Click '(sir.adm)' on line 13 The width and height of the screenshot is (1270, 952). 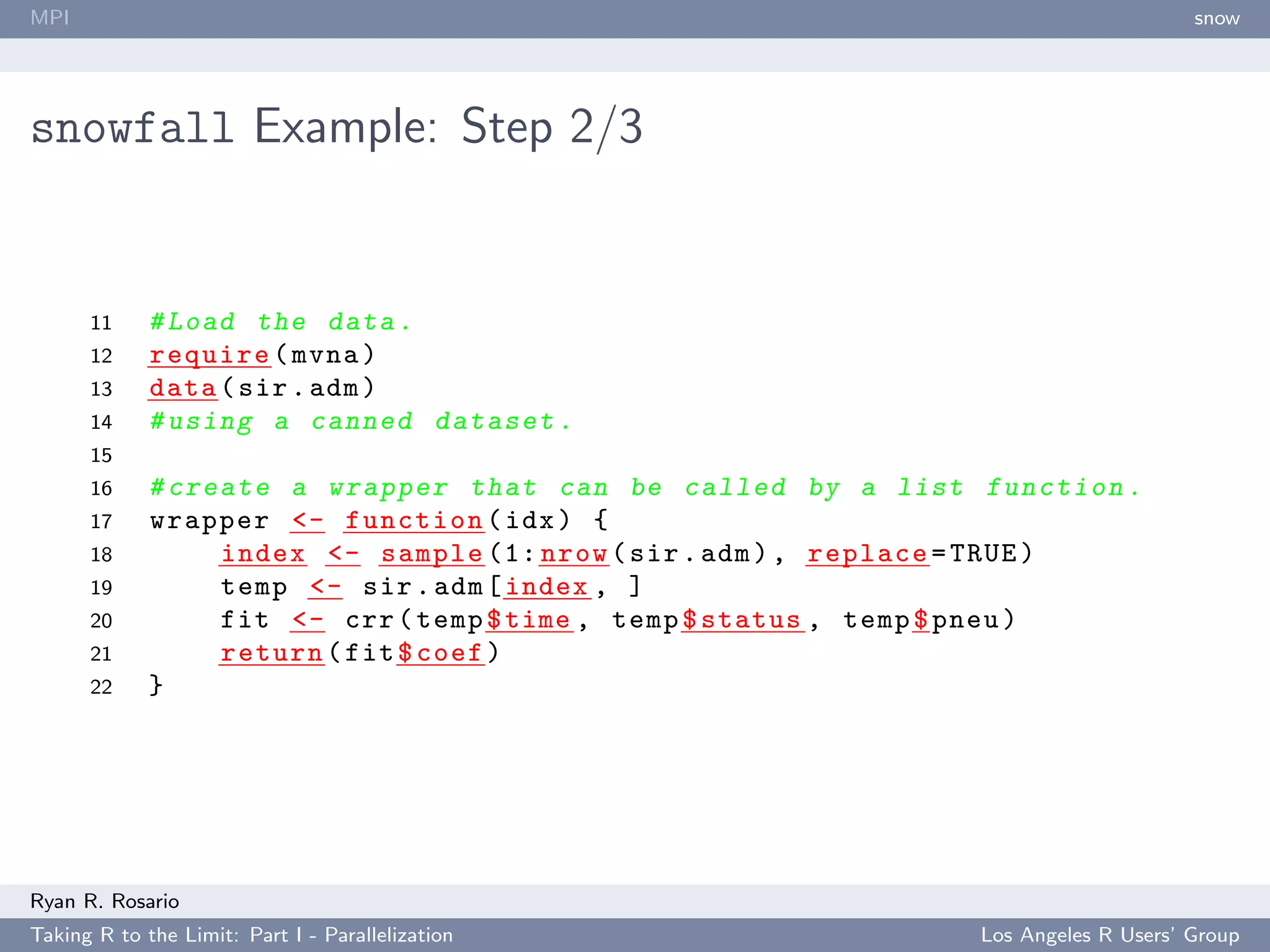point(298,388)
